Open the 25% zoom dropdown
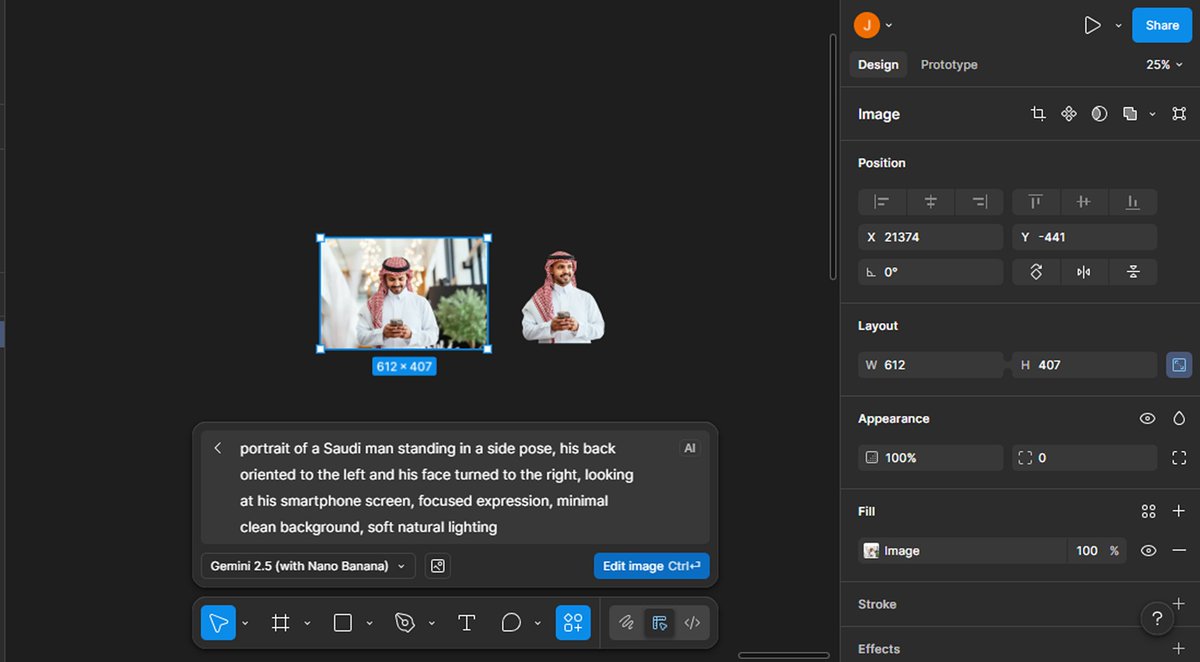 (1164, 64)
